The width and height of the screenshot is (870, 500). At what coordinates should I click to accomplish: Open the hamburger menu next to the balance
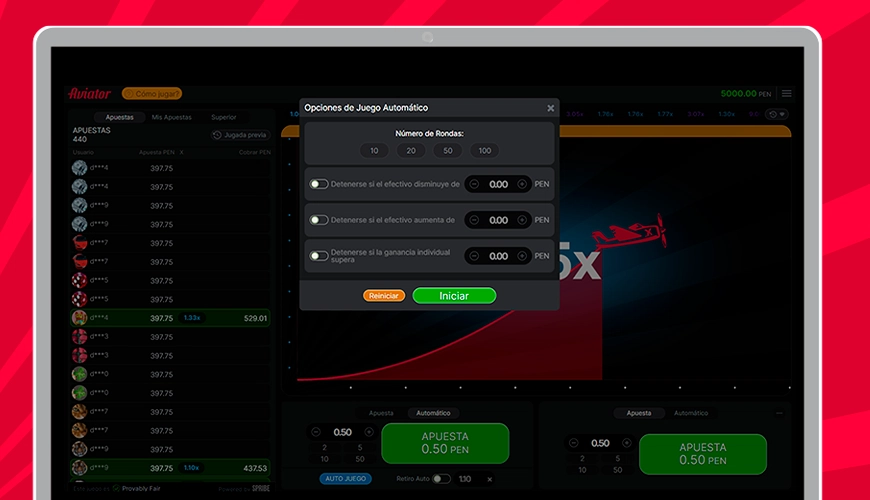(786, 93)
